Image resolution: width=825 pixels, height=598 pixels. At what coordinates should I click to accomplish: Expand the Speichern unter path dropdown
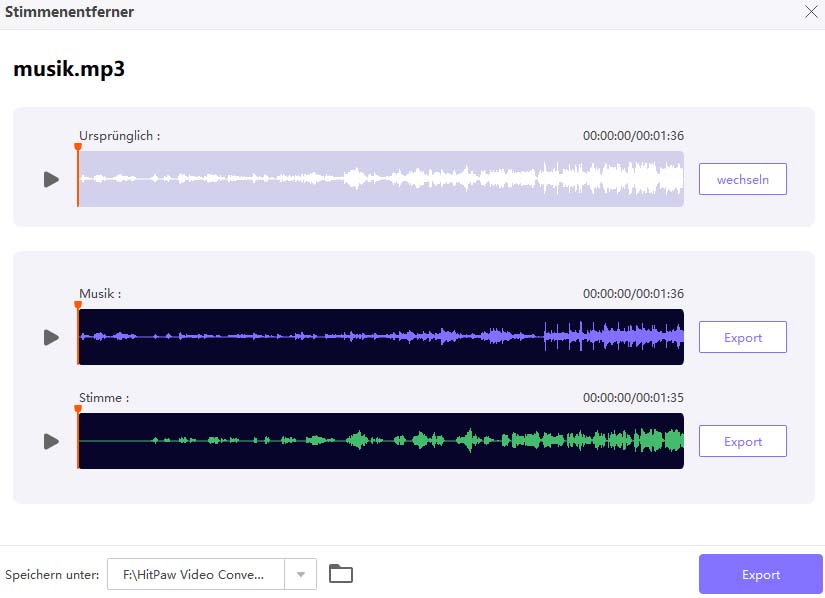tap(300, 574)
